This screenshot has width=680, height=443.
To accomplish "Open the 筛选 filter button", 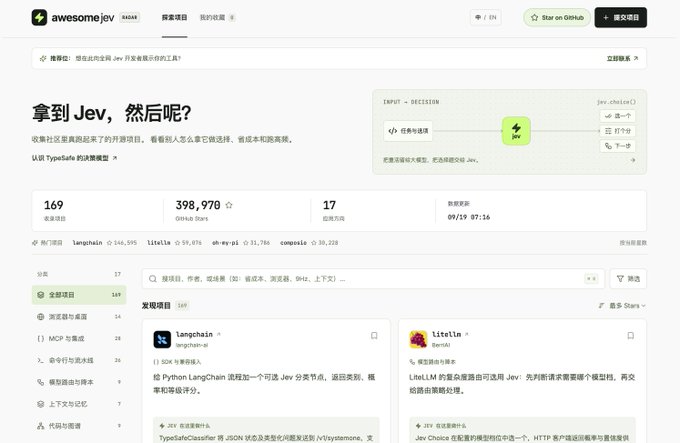I will pyautogui.click(x=628, y=279).
